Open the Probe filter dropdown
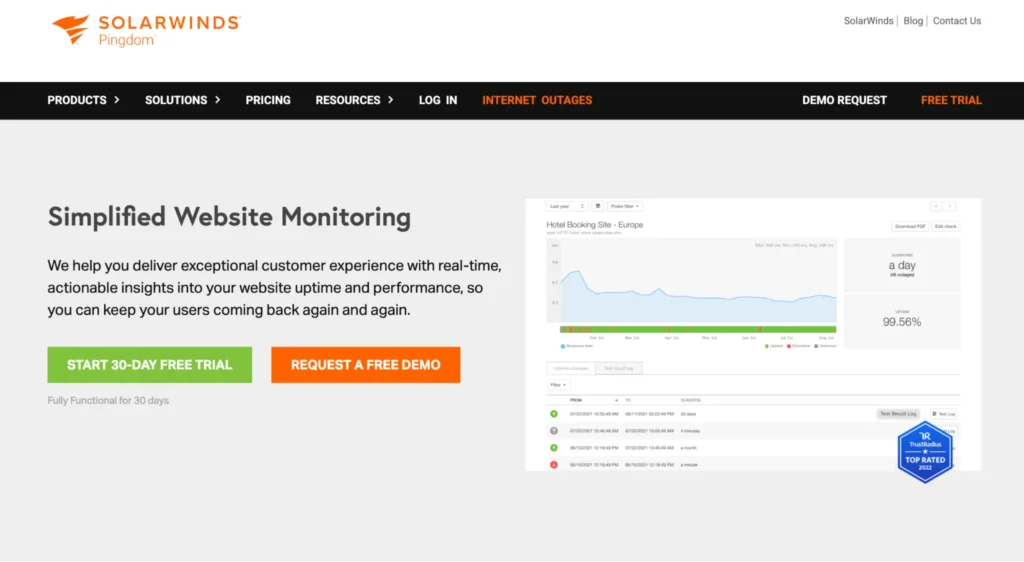Image resolution: width=1024 pixels, height=562 pixels. (625, 206)
